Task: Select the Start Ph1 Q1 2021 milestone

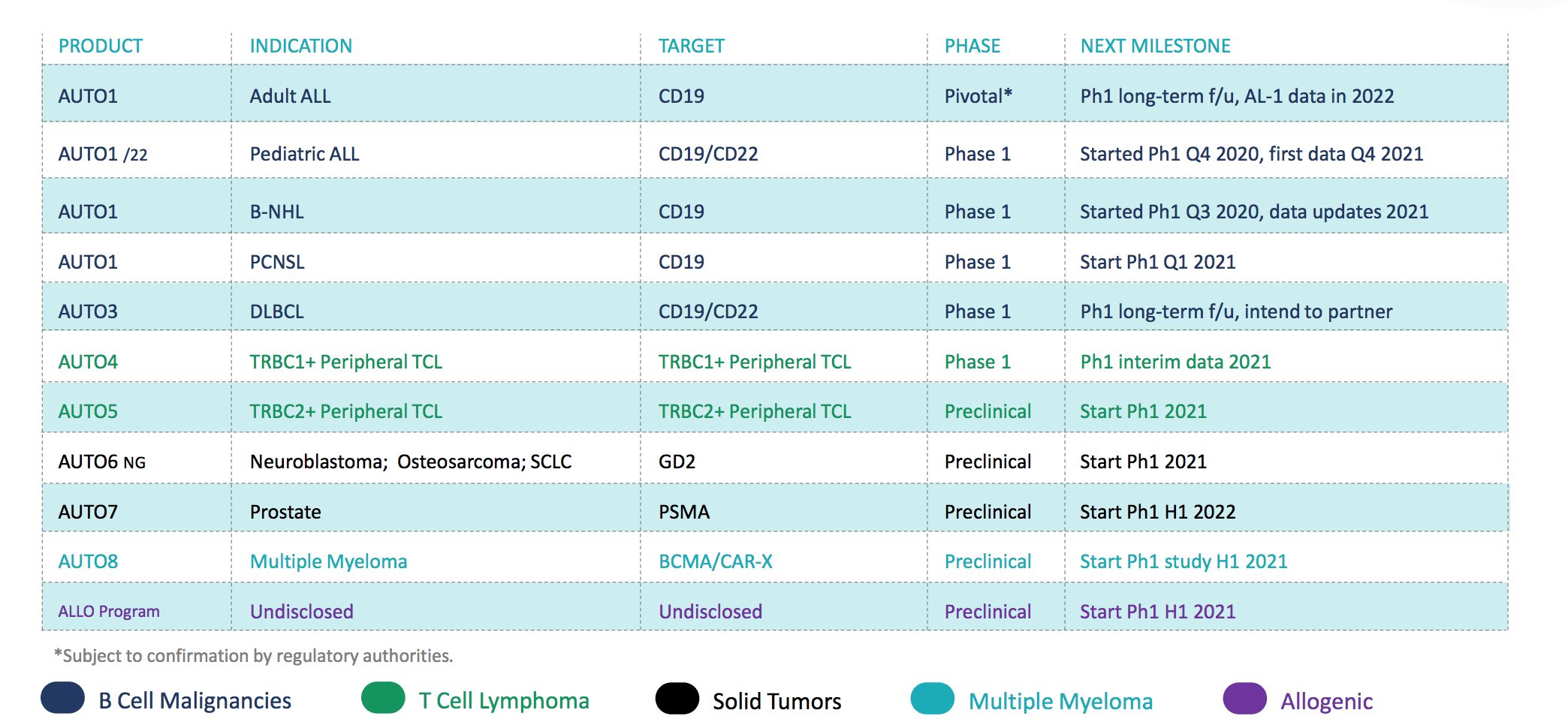Action: click(1157, 263)
